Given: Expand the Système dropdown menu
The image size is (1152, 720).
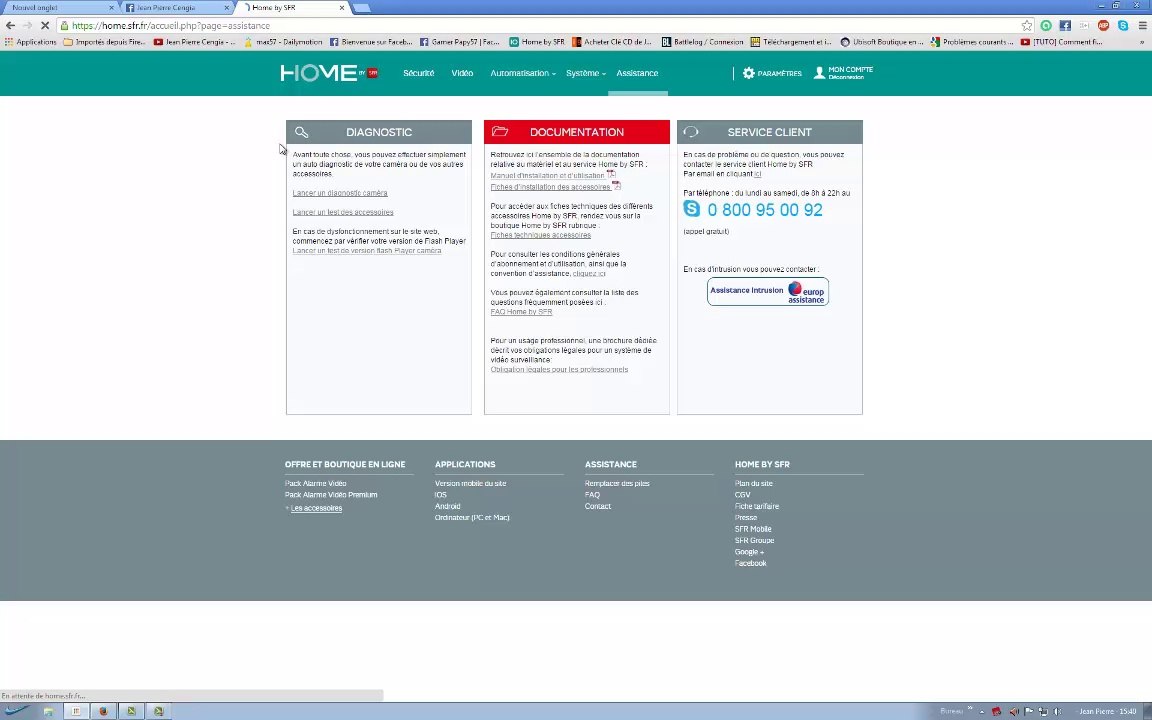Looking at the screenshot, I should (x=586, y=73).
